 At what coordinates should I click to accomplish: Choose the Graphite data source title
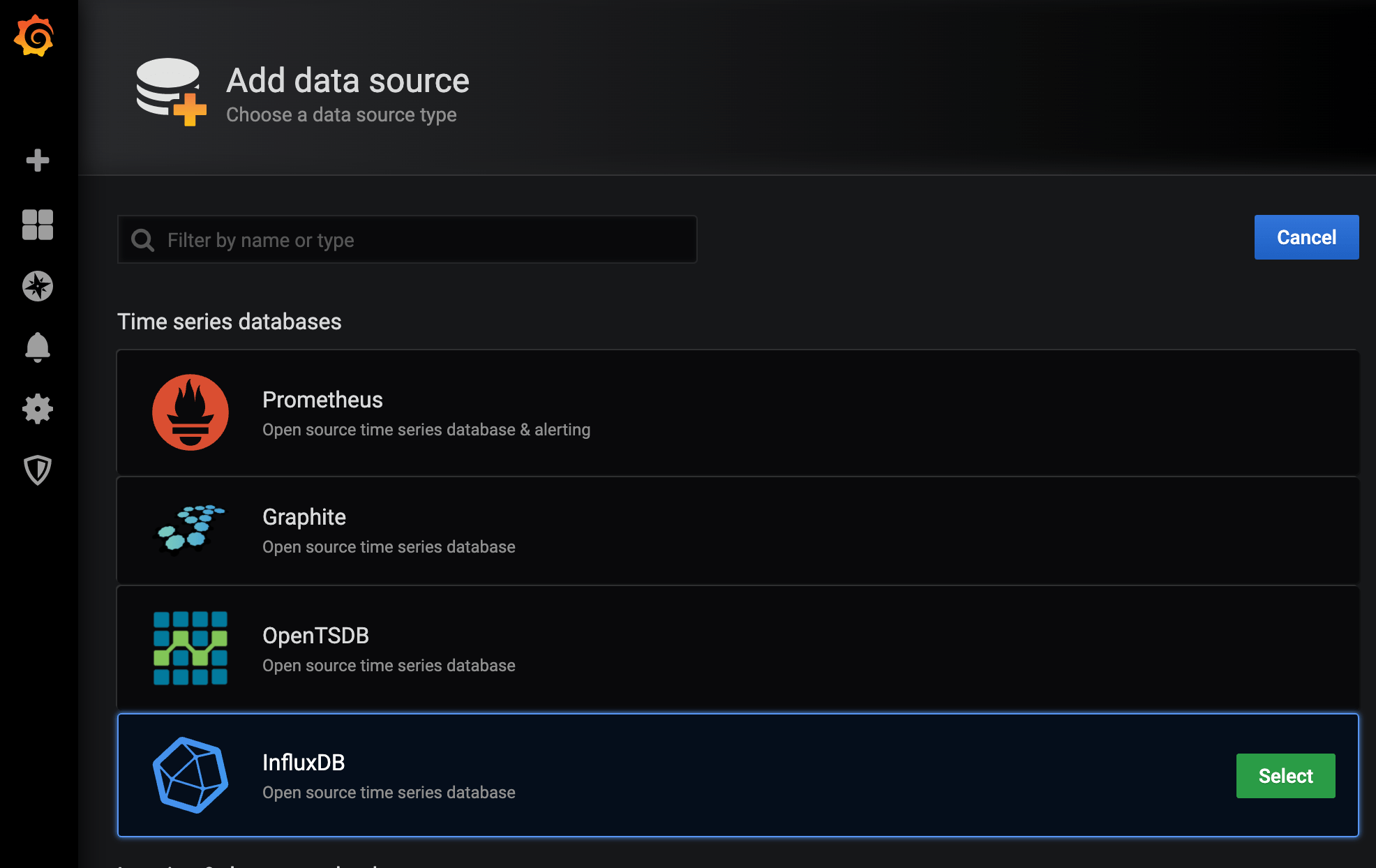tap(304, 517)
